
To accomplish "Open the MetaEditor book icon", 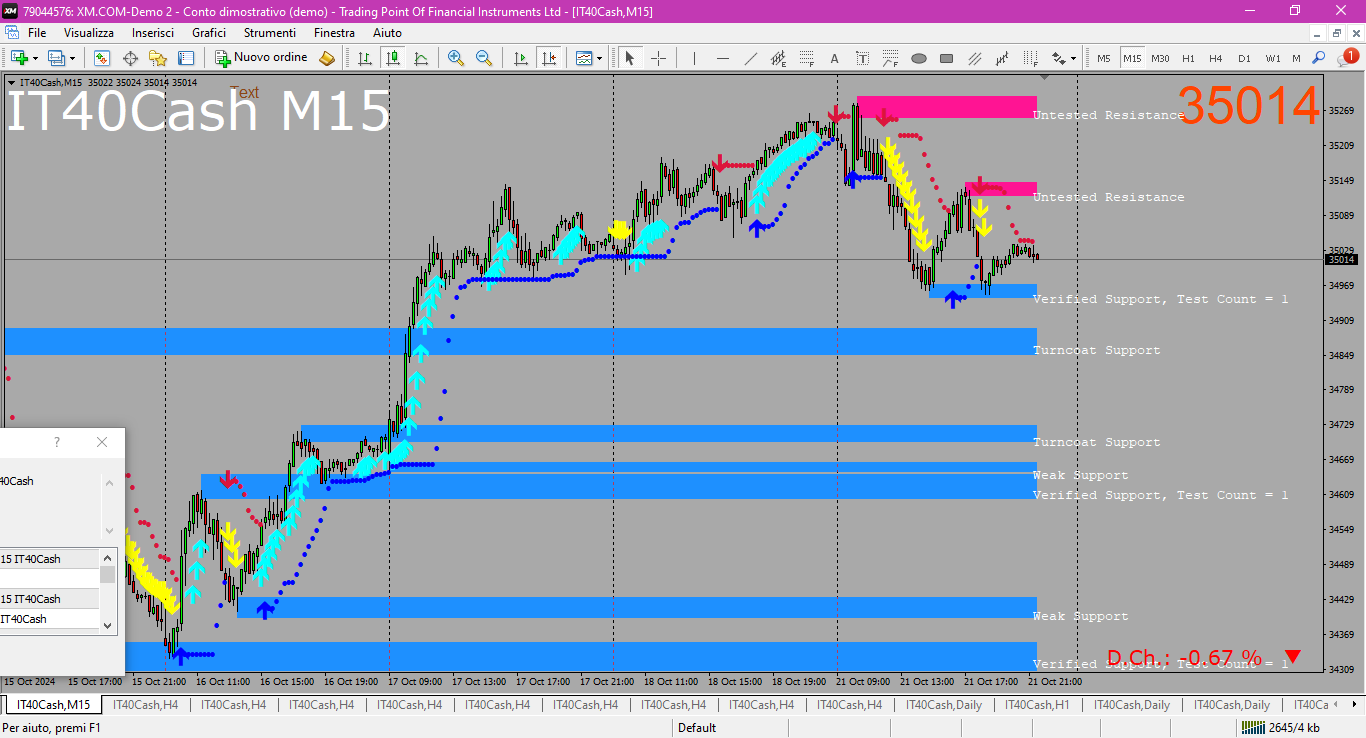I will (x=327, y=58).
